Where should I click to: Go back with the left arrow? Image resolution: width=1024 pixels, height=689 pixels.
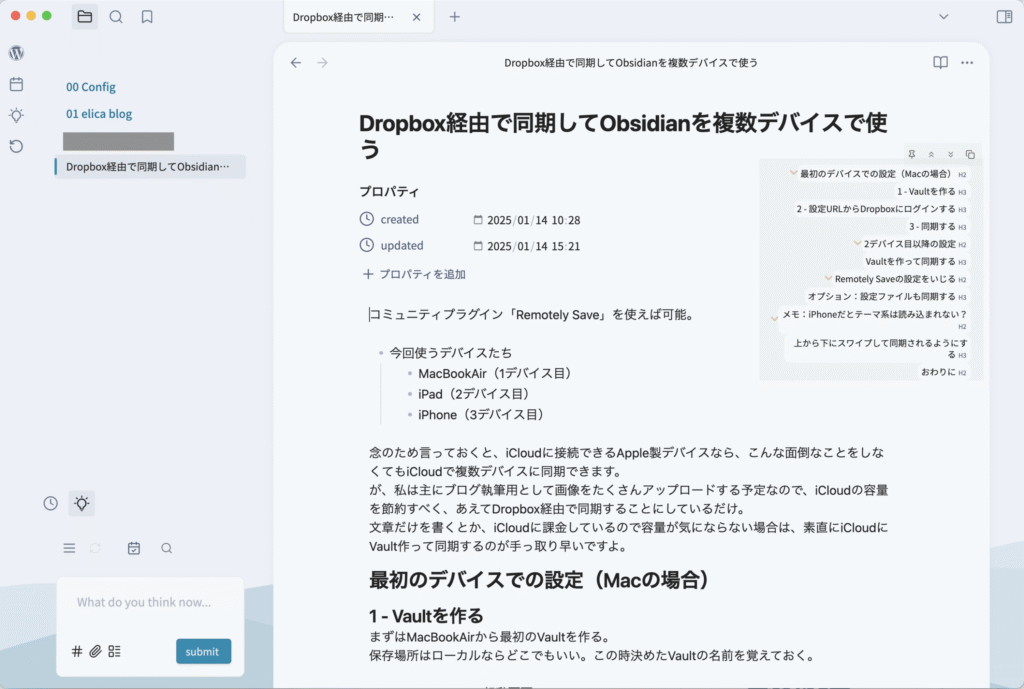[296, 63]
